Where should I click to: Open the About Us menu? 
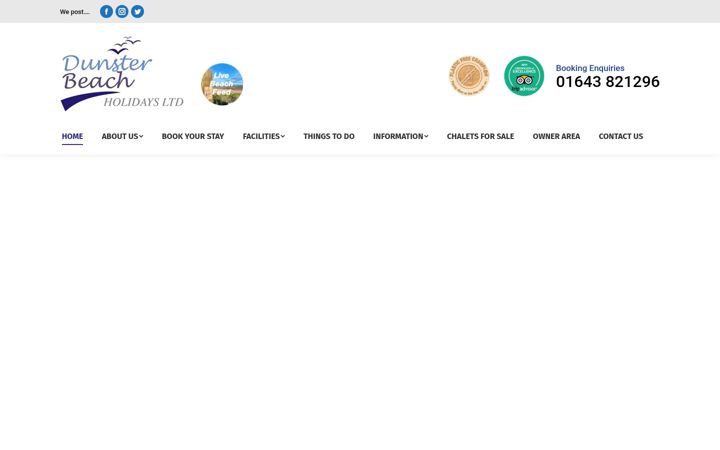[x=122, y=136]
